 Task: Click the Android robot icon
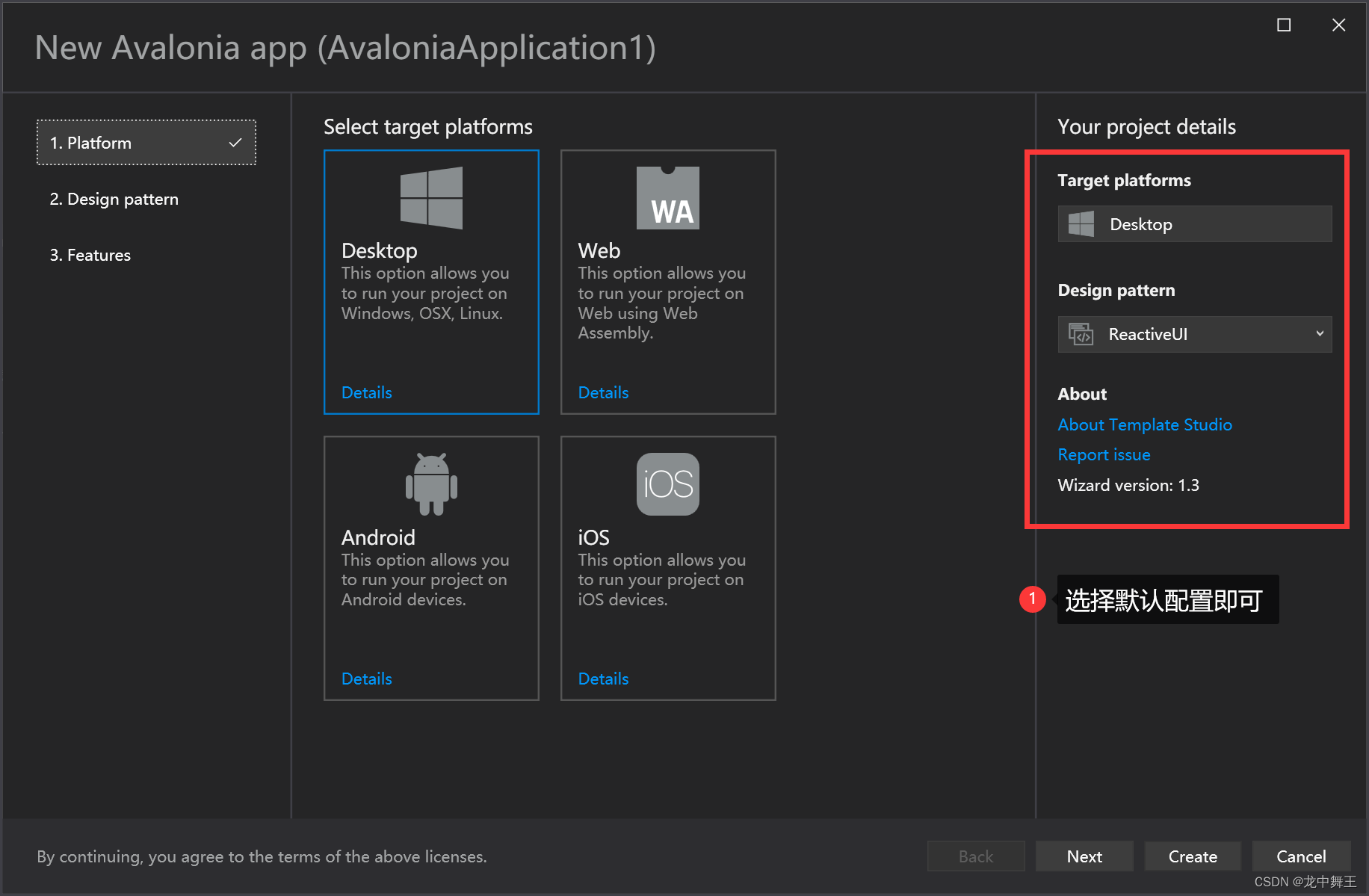[431, 483]
